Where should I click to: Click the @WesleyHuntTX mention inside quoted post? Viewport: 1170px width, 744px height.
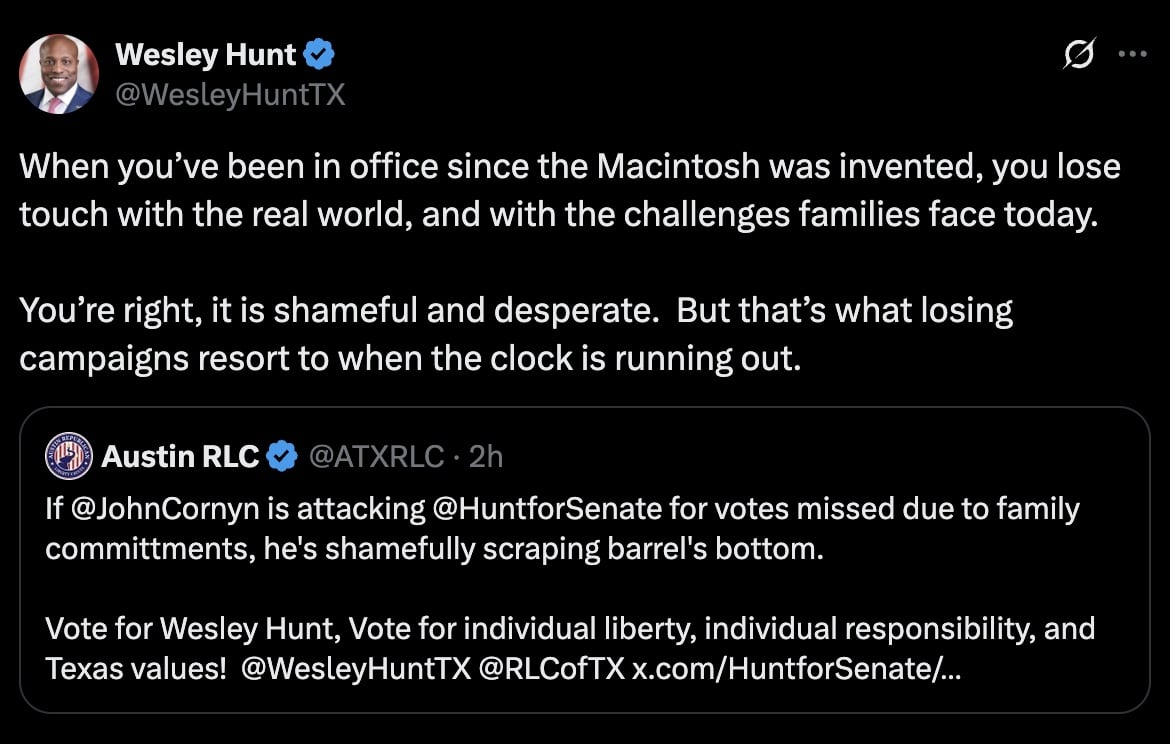(x=355, y=669)
